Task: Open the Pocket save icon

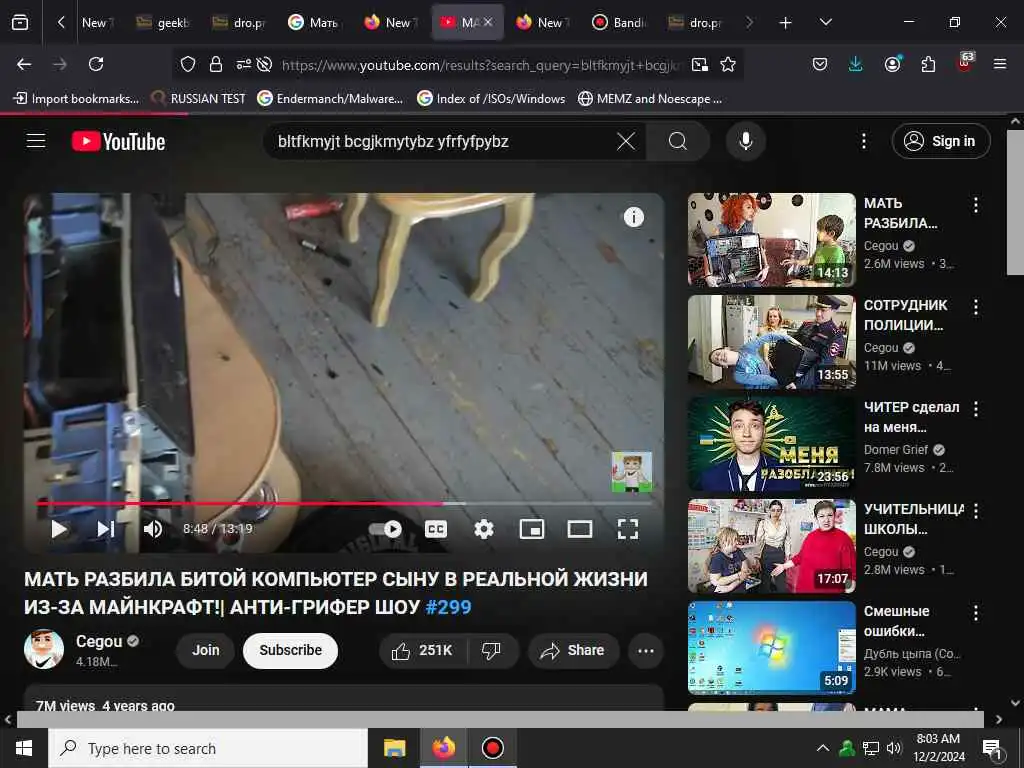Action: point(820,64)
